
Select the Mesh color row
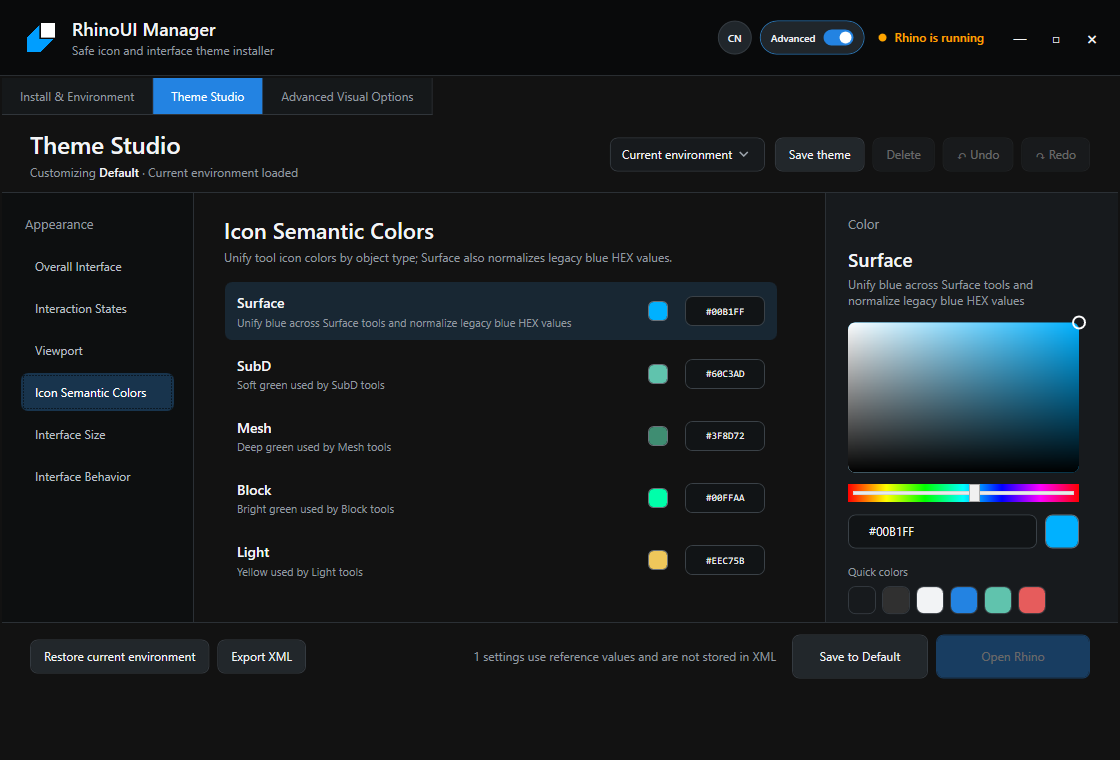coord(501,436)
